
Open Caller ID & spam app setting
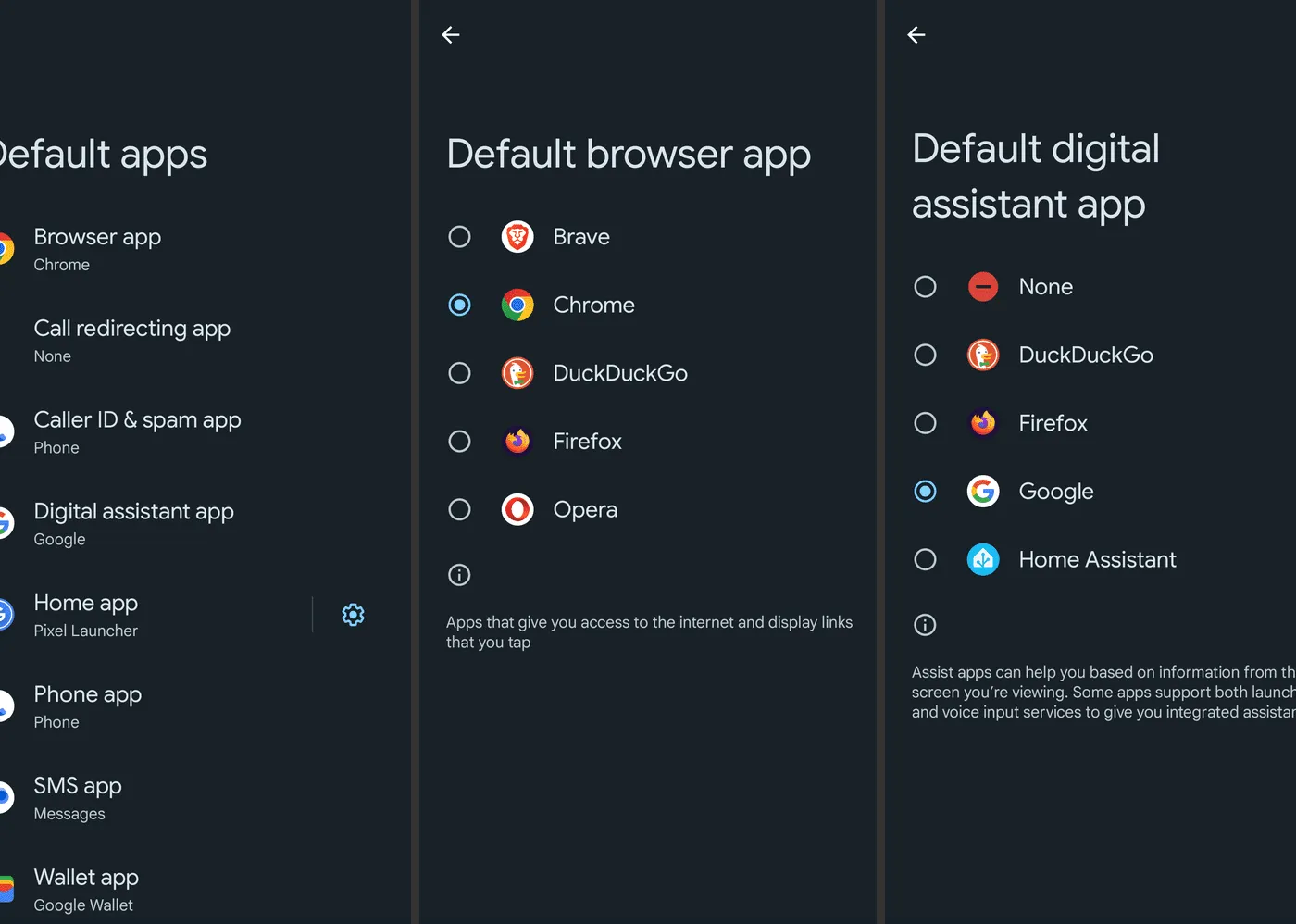point(137,432)
